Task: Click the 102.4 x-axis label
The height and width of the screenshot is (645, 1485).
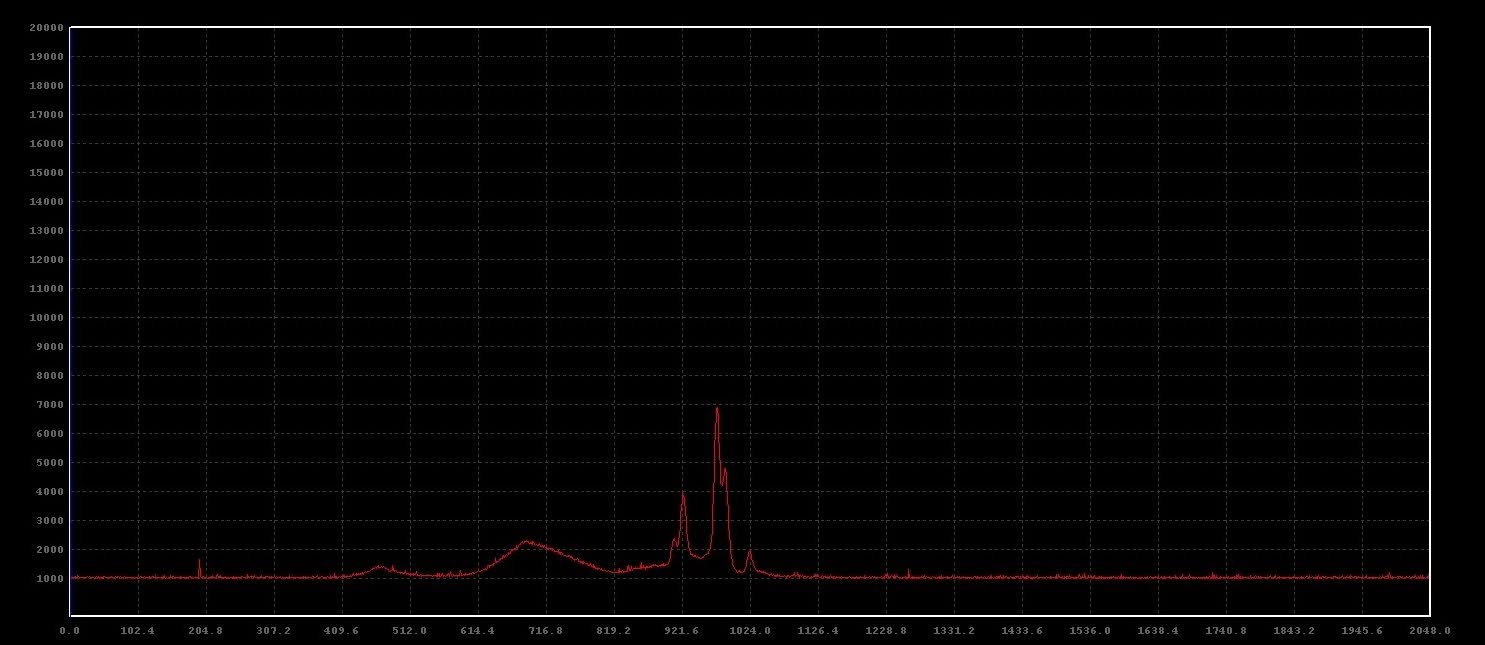Action: [138, 631]
